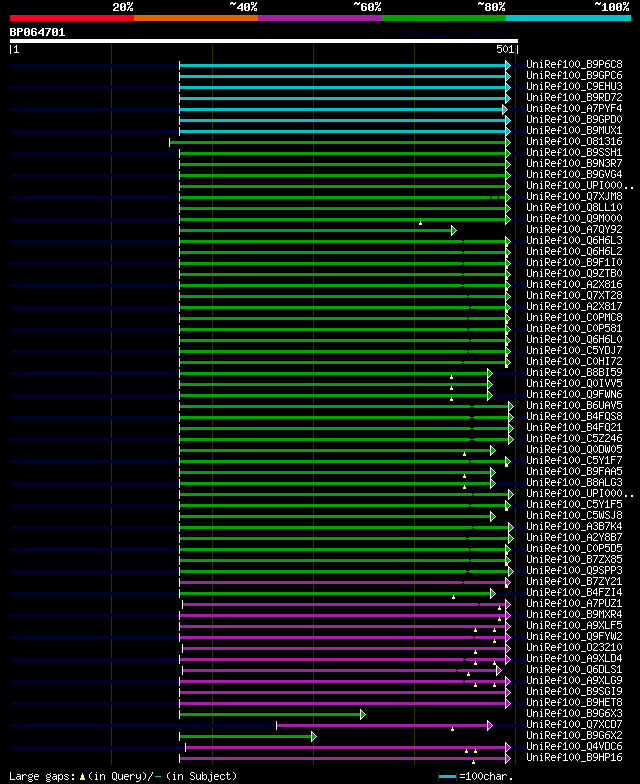640x784 pixels.
Task: Click UniRef100_C0PMC8 label
Action: (574, 318)
